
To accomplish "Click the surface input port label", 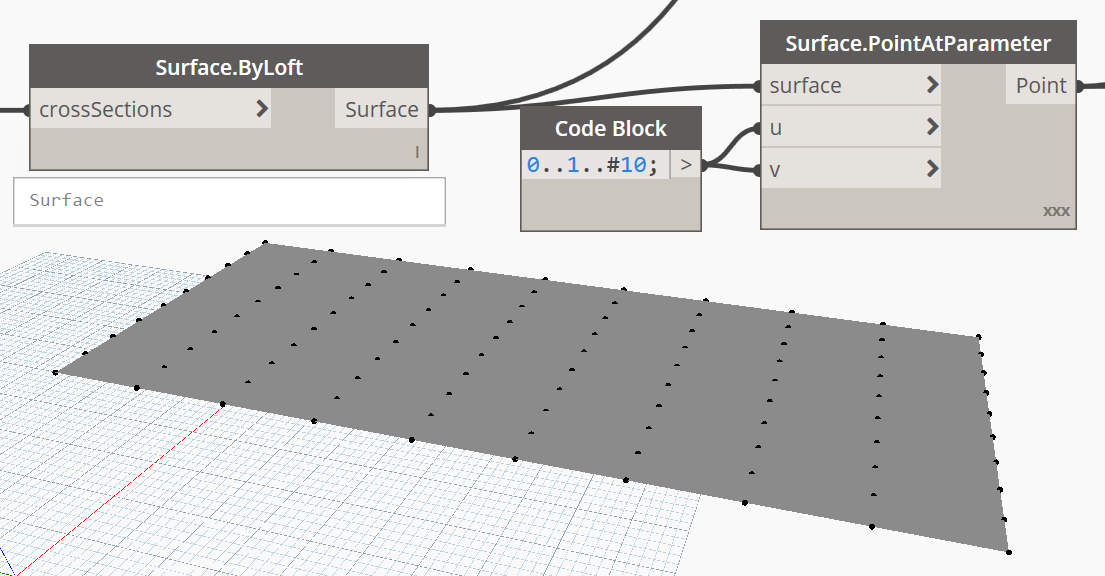I will (x=805, y=85).
